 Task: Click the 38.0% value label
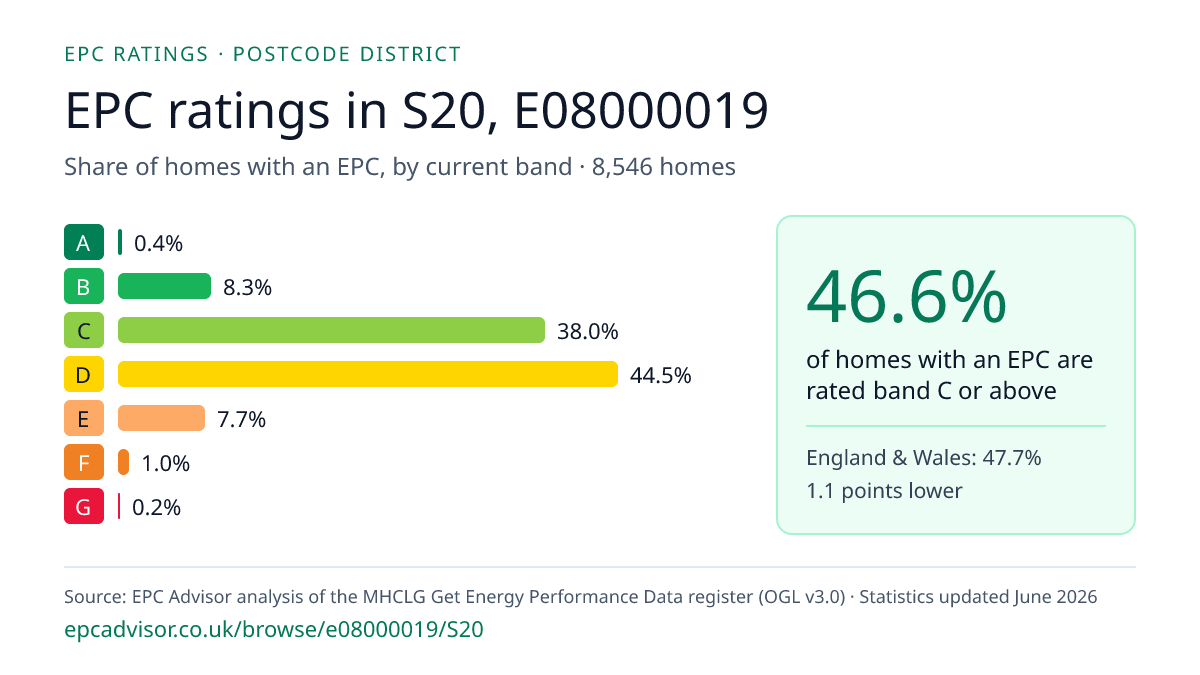coord(588,331)
